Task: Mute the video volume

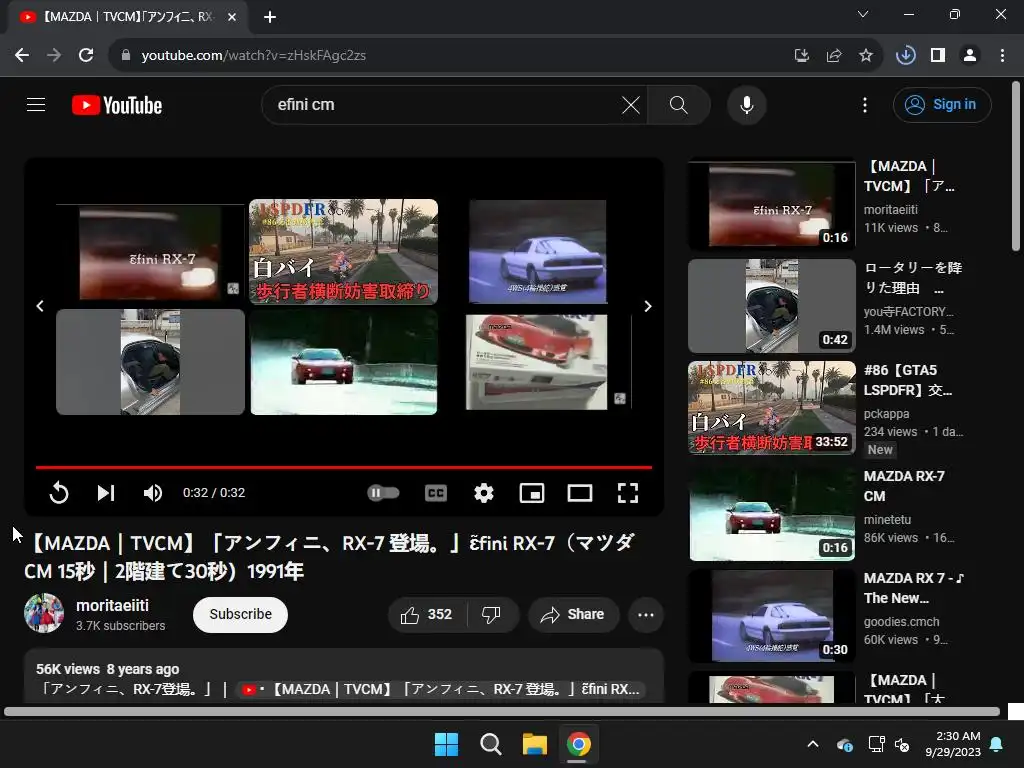Action: (153, 493)
